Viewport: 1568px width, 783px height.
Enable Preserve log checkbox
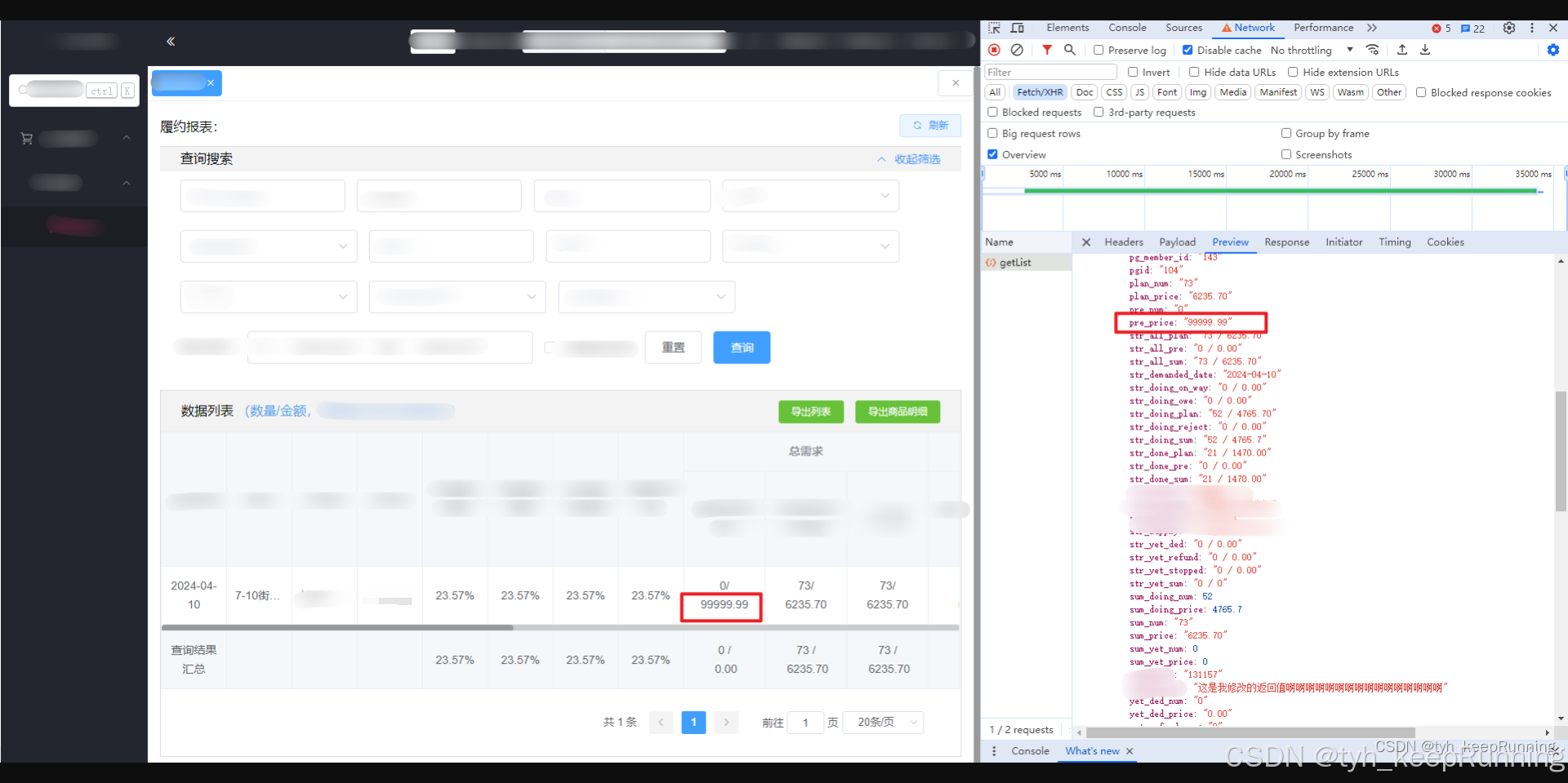tap(1098, 50)
